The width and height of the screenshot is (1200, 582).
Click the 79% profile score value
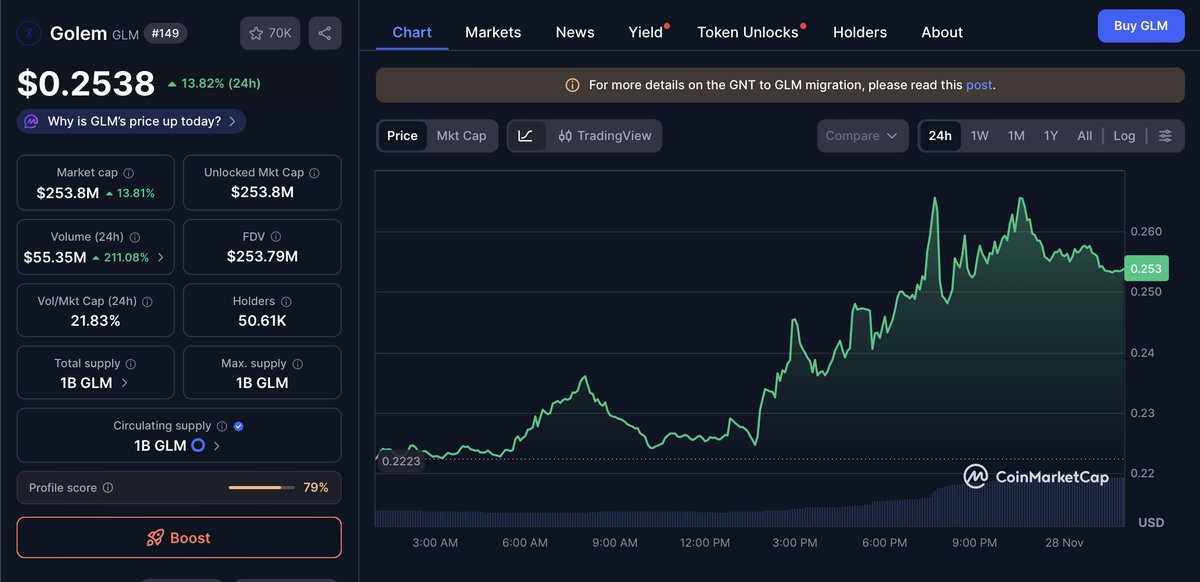pos(316,488)
